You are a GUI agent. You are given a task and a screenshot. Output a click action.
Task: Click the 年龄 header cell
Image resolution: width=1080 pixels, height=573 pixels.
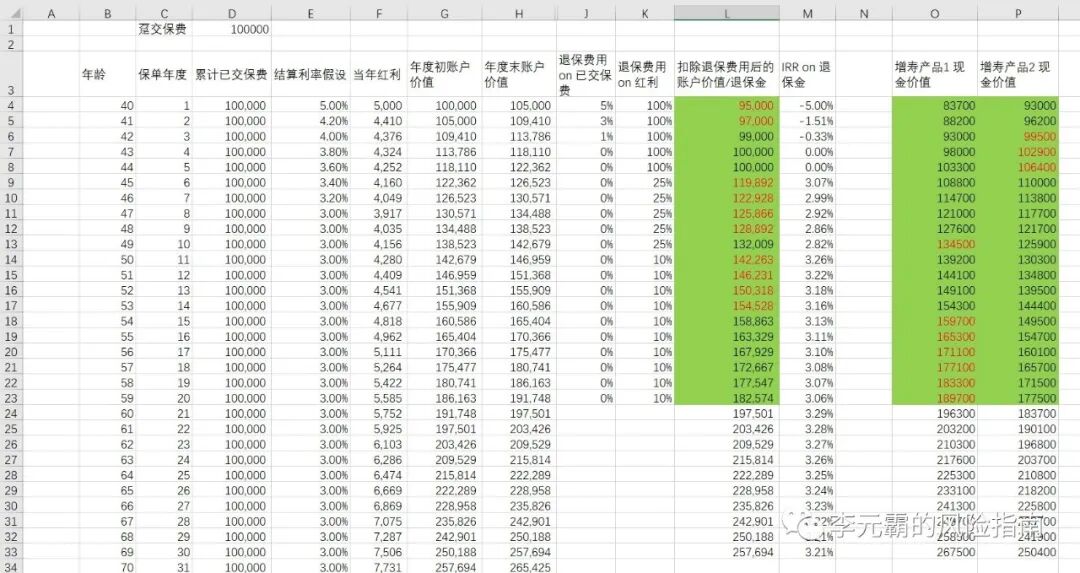[x=107, y=74]
